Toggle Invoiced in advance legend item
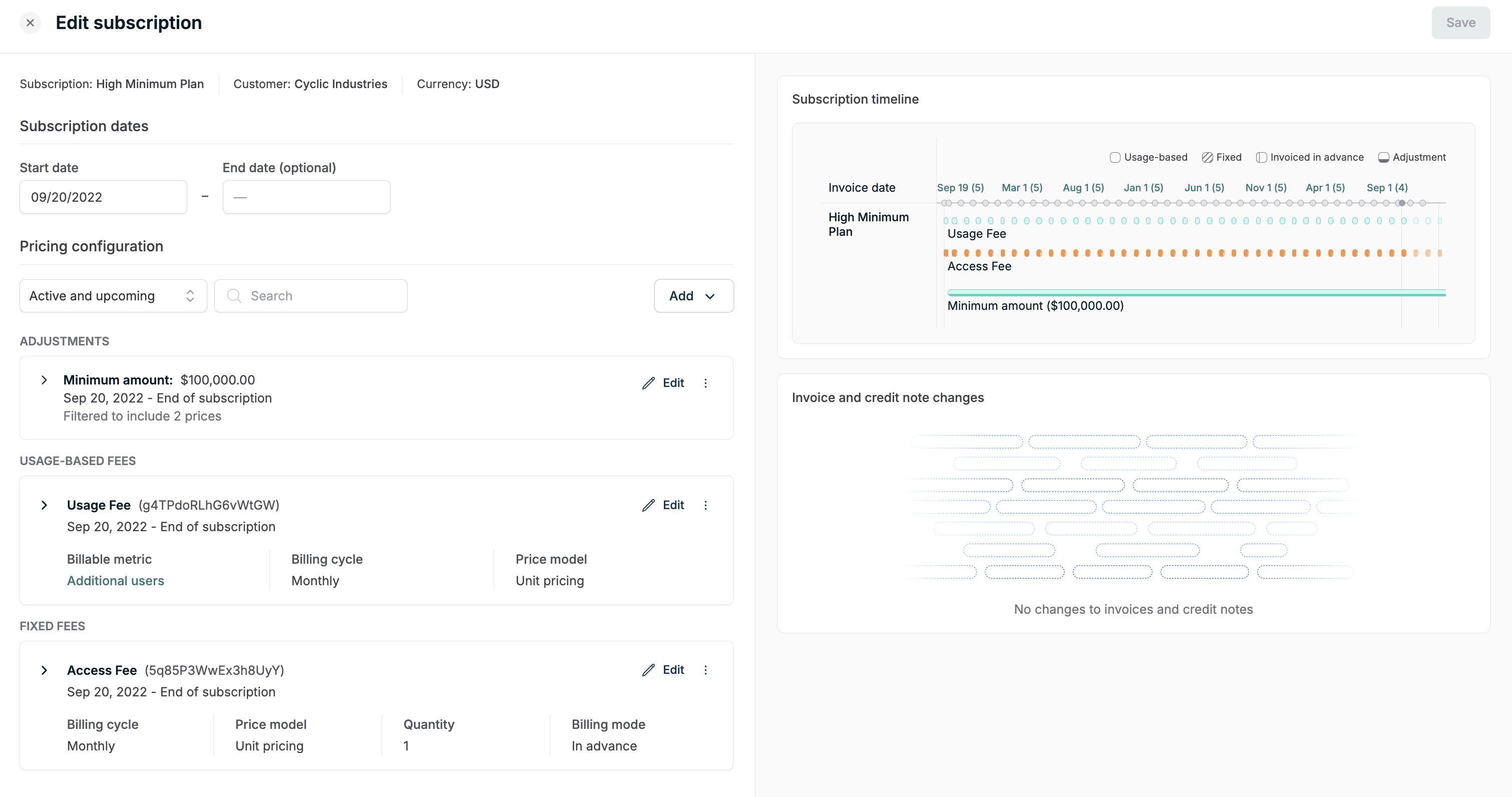The width and height of the screenshot is (1512, 797). pos(1310,157)
